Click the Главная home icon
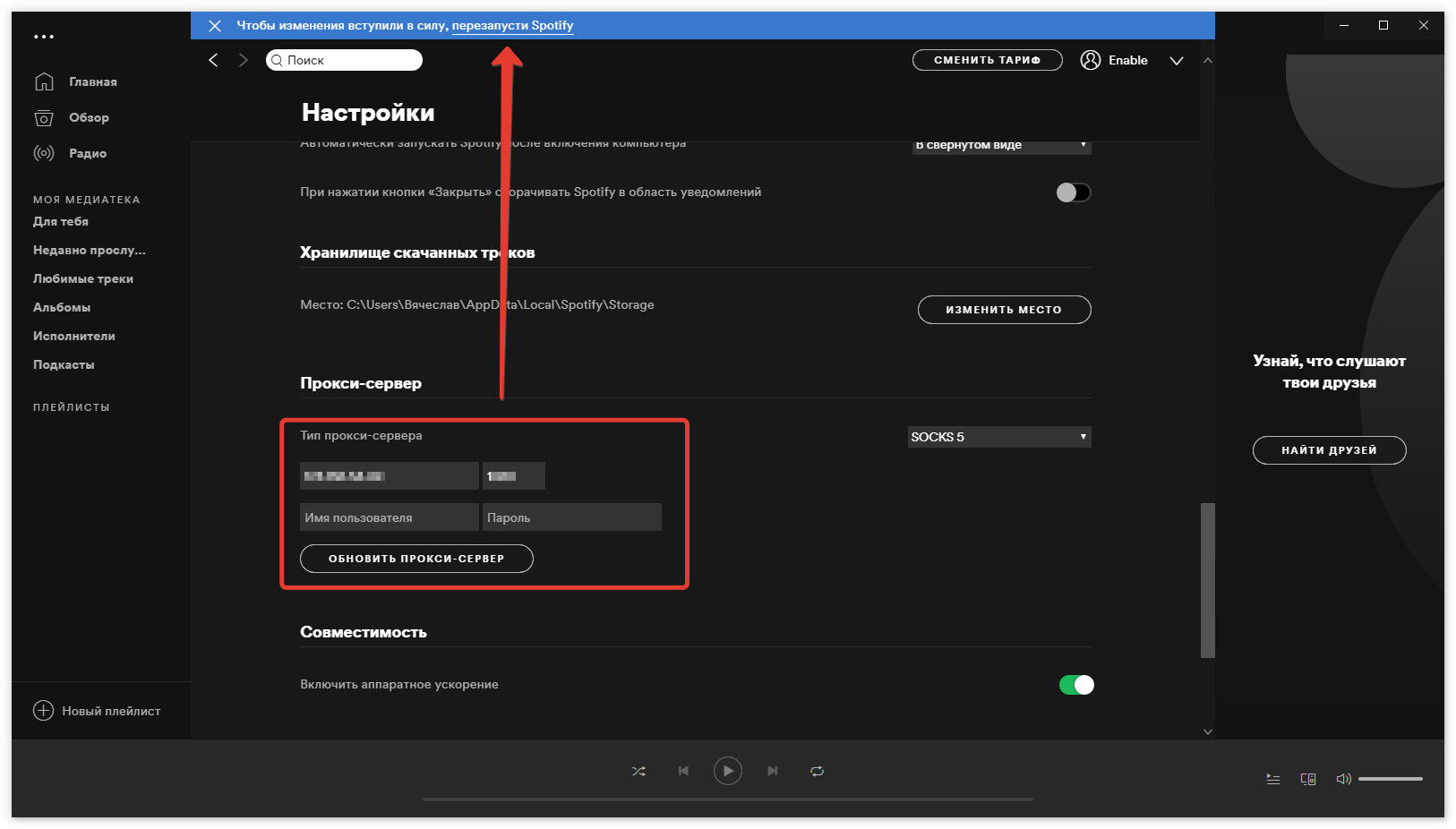 pos(44,81)
